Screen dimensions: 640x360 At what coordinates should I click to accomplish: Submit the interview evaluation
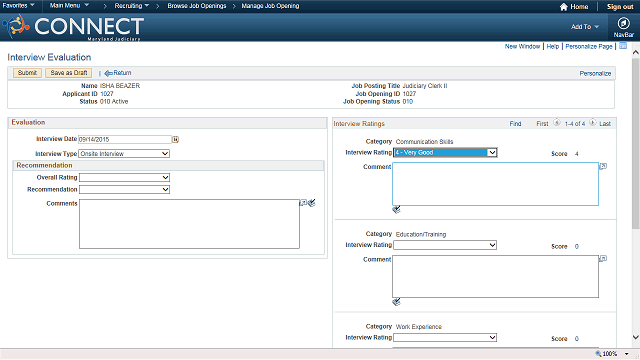(27, 73)
